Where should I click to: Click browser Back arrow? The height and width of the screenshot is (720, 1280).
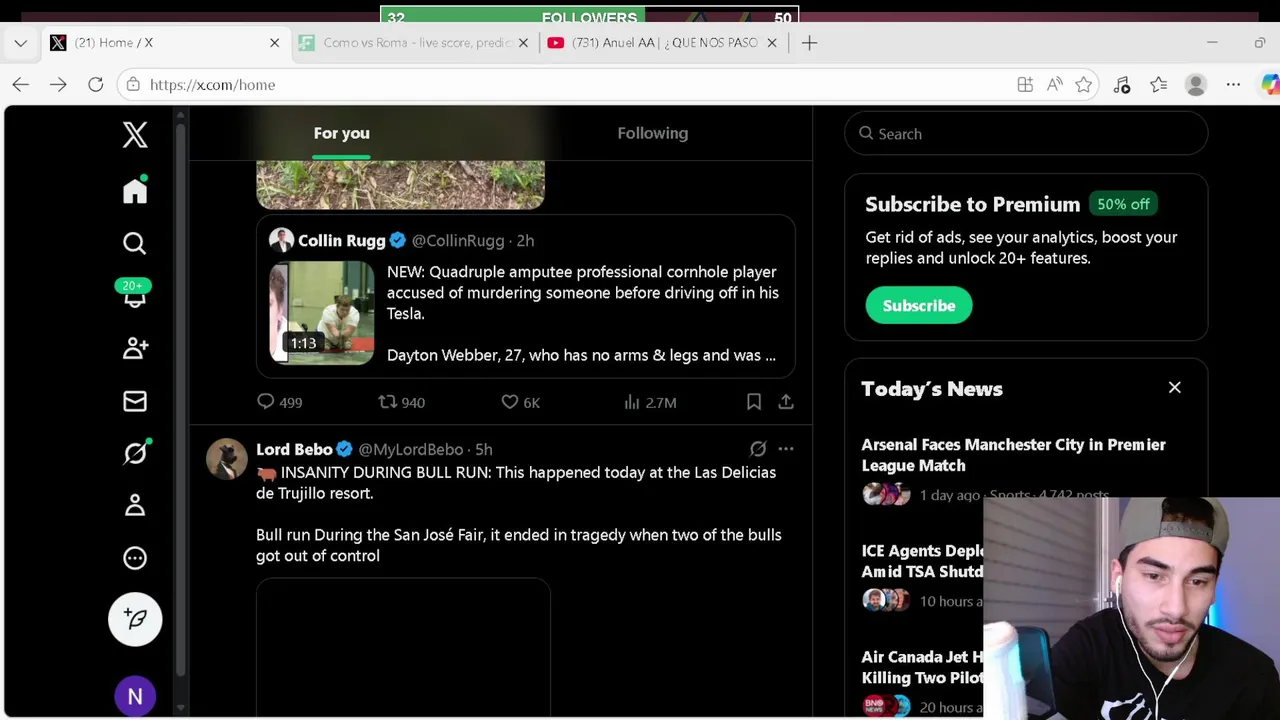(21, 85)
